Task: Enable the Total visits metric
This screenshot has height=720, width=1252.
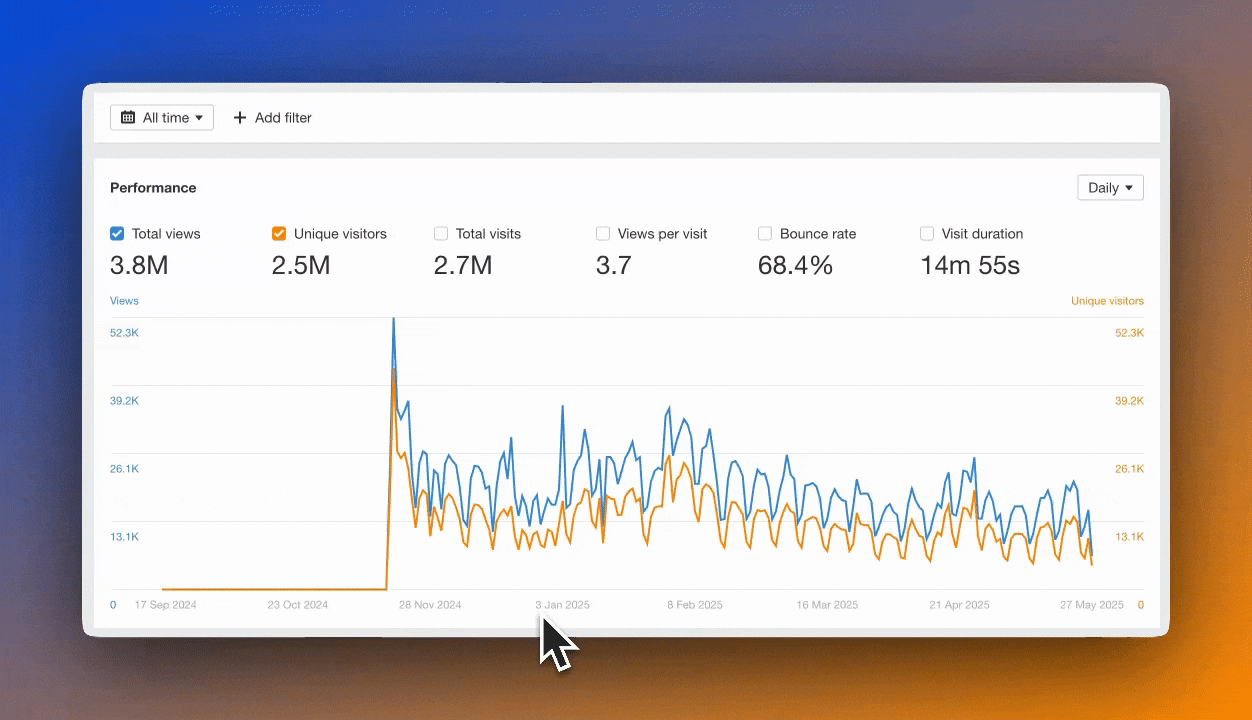Action: (x=441, y=233)
